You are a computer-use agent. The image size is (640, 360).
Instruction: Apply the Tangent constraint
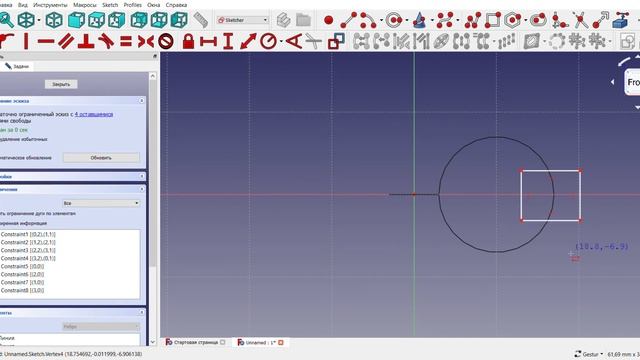coord(106,41)
